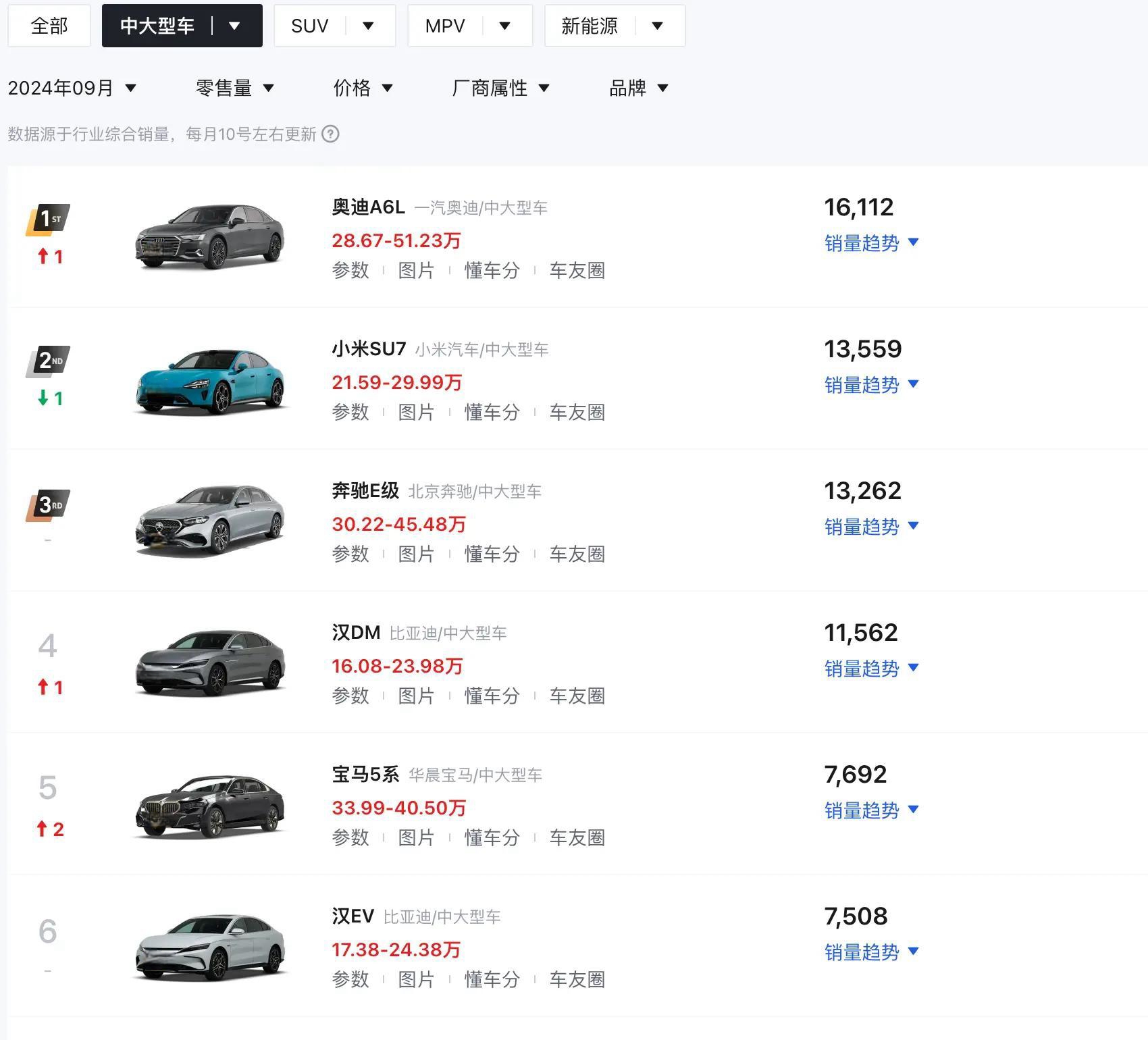This screenshot has height=1040, width=1148.
Task: Click the 一汽奥迪/中大型车 label
Action: click(481, 207)
